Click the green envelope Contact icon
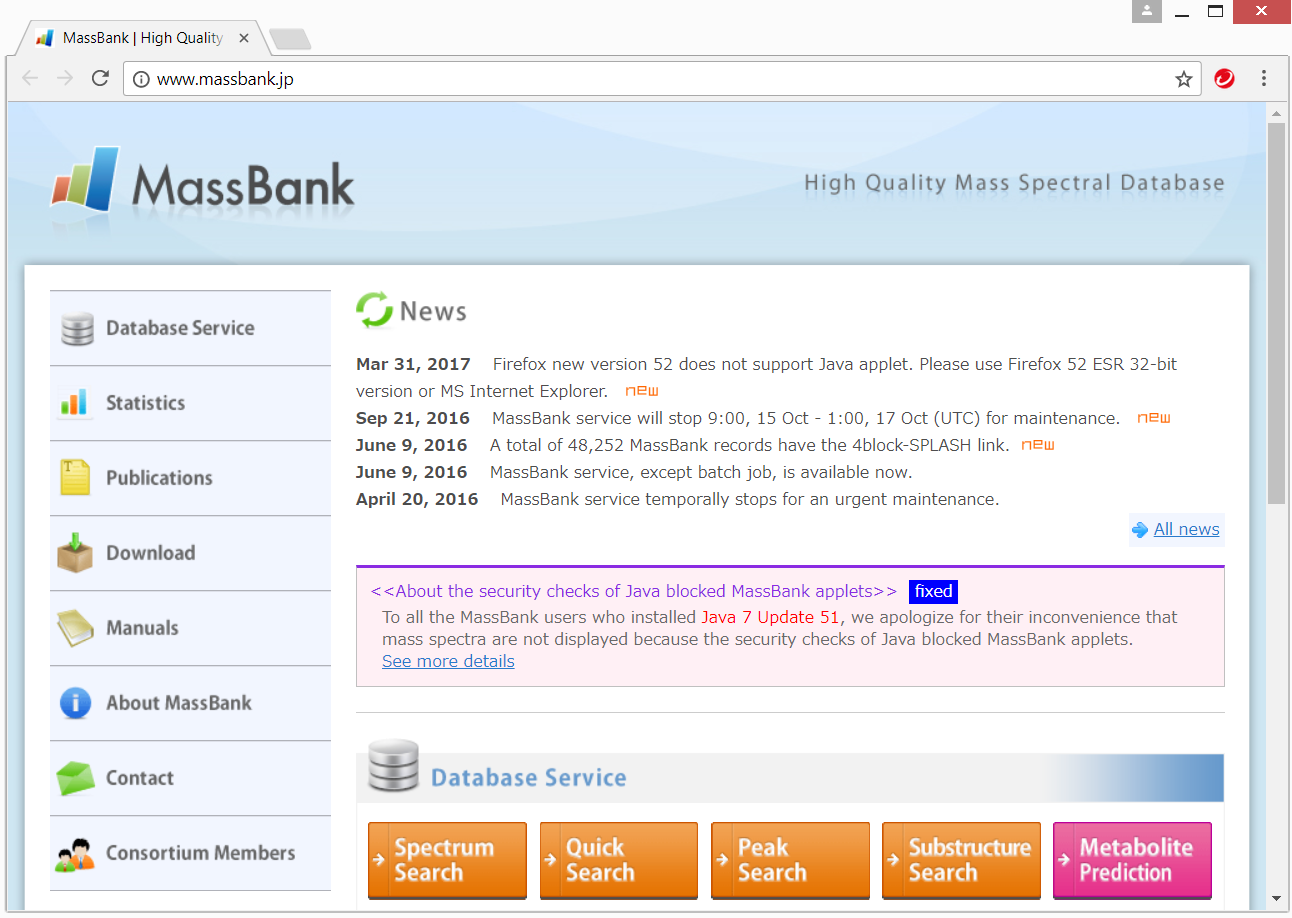This screenshot has height=918, width=1292. click(75, 778)
